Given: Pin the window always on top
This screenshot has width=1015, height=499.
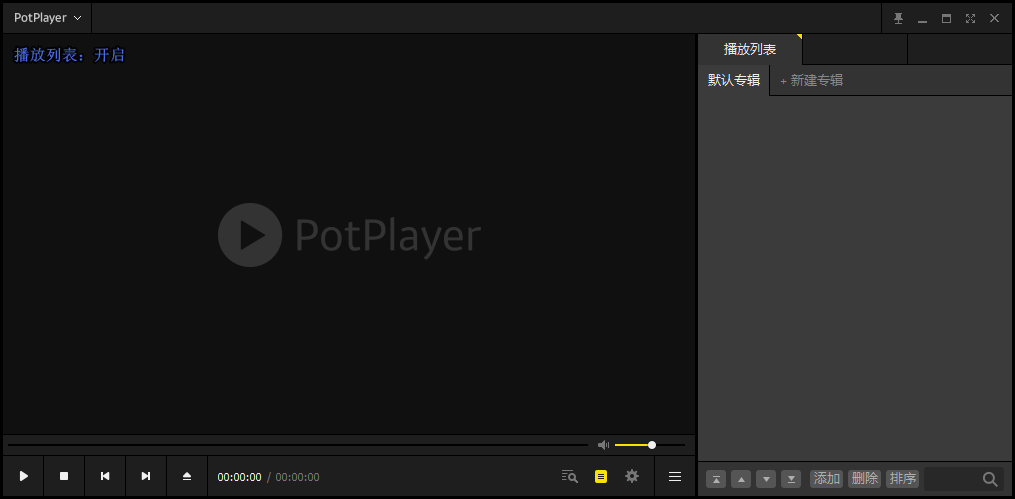Looking at the screenshot, I should click(898, 18).
